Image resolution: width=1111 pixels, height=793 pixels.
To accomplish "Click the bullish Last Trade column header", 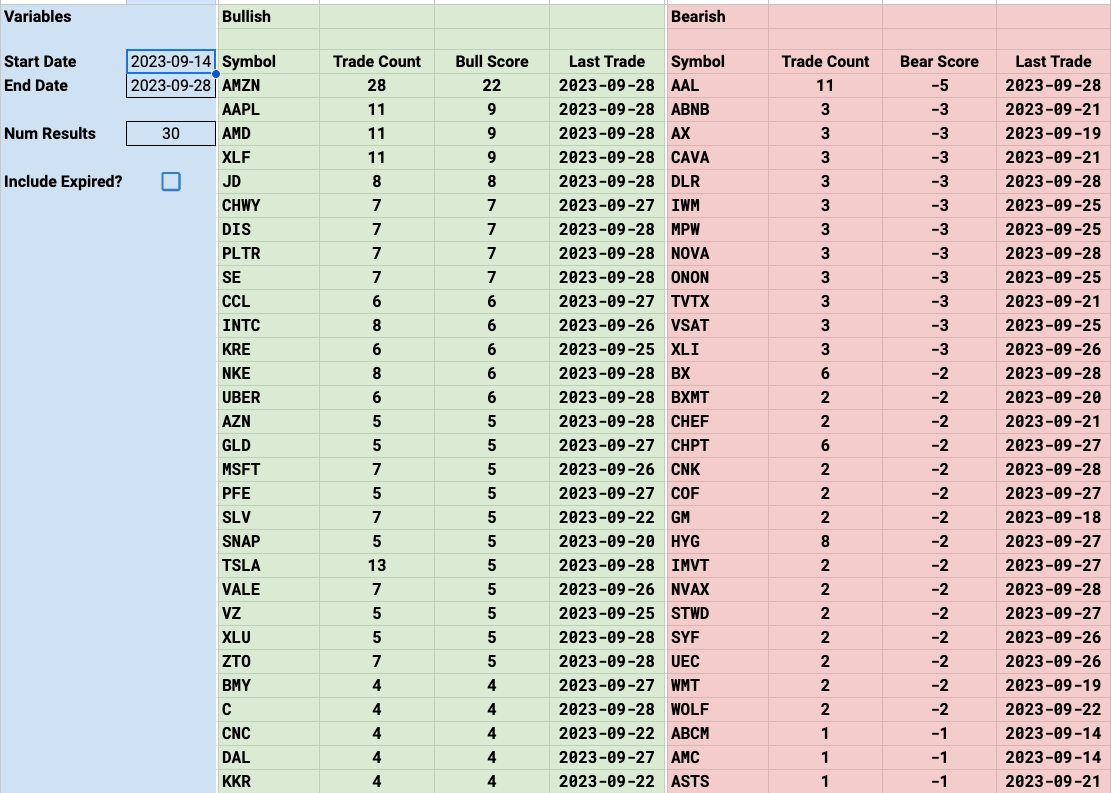I will 607,62.
